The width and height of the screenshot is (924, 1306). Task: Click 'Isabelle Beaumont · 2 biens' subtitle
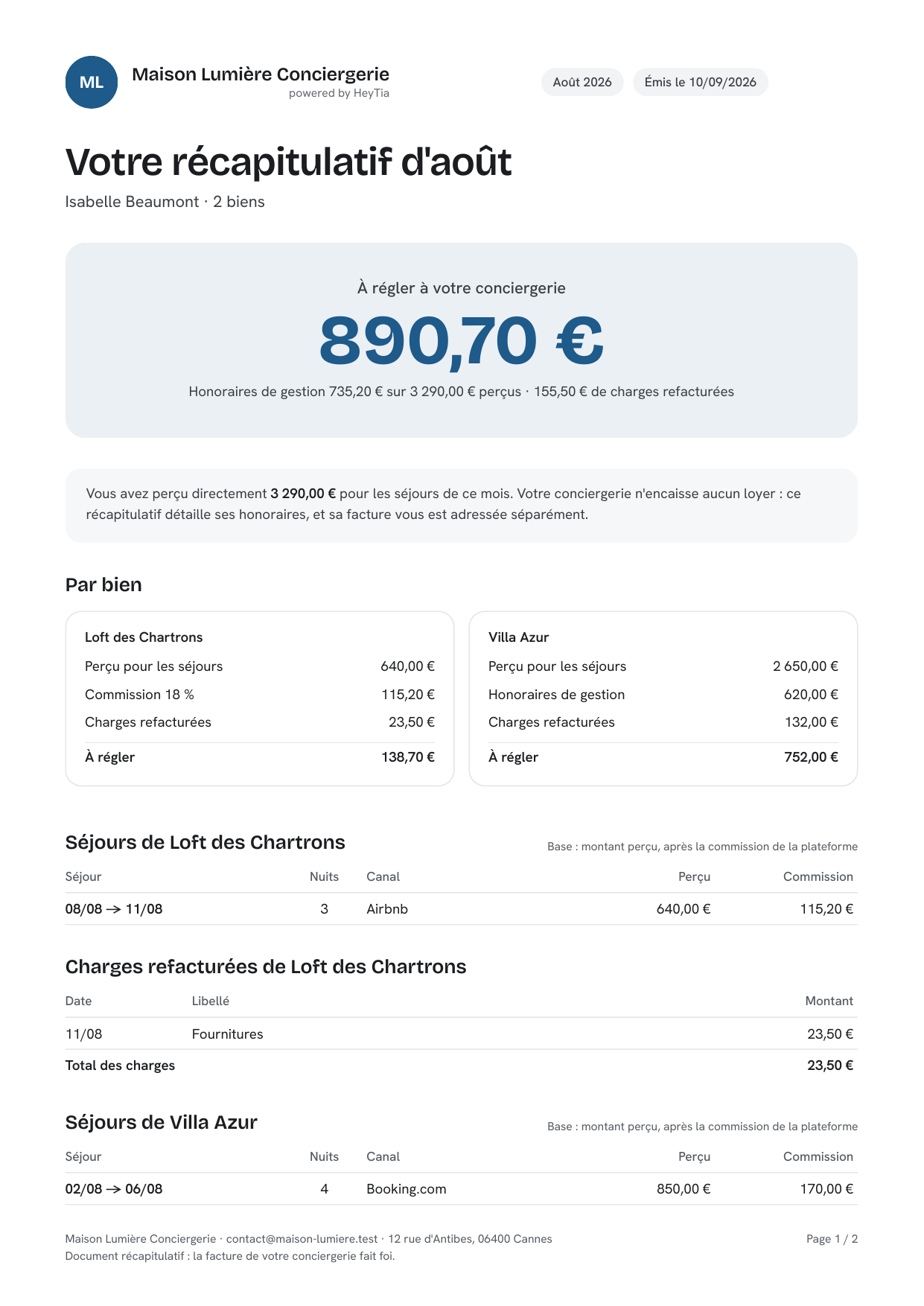pyautogui.click(x=165, y=202)
